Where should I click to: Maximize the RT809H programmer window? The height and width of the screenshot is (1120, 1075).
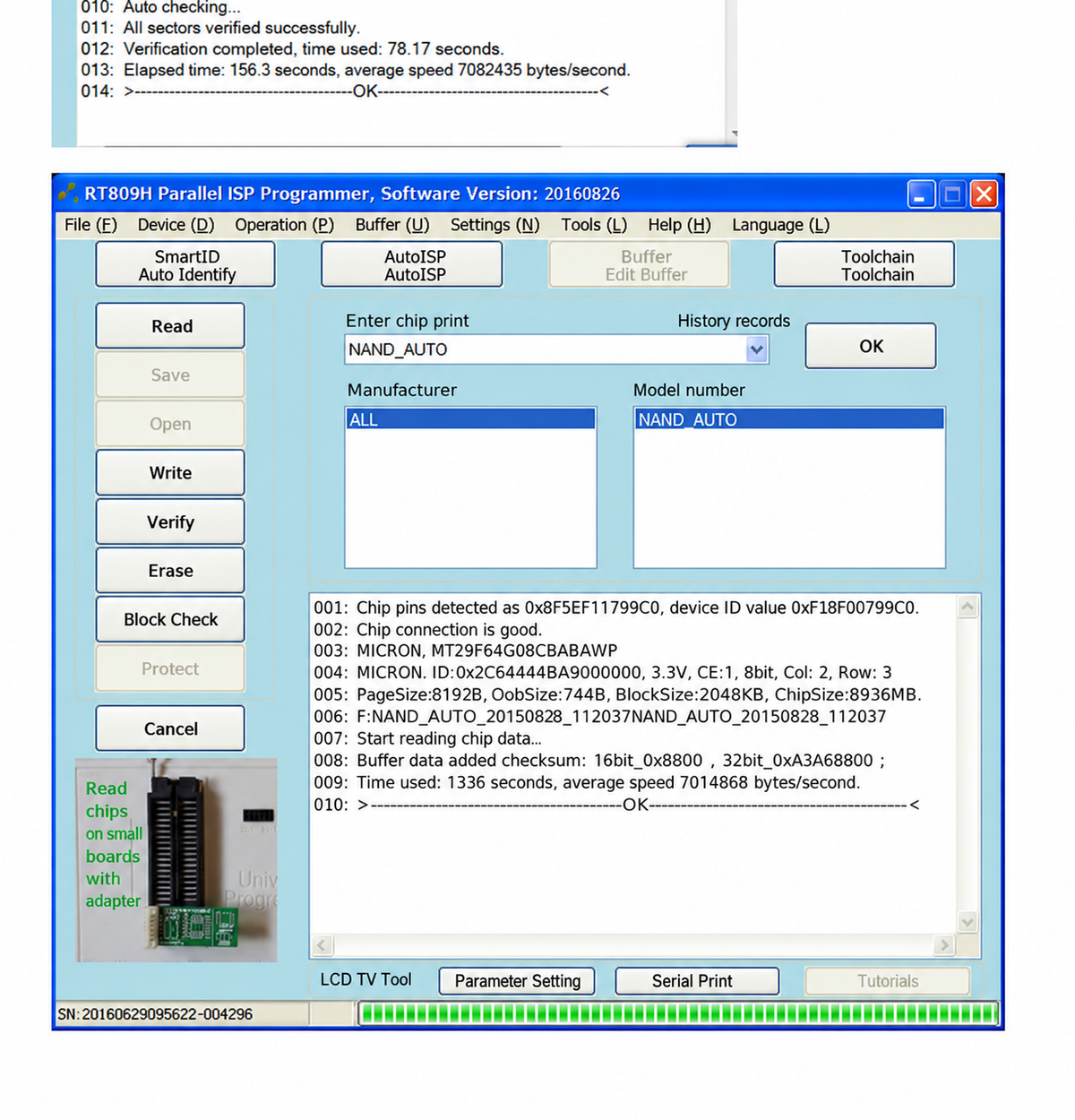tap(952, 194)
